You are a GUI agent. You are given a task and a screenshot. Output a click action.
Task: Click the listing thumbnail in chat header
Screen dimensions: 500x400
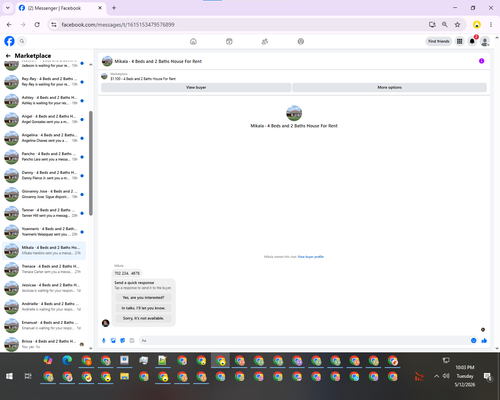(107, 61)
